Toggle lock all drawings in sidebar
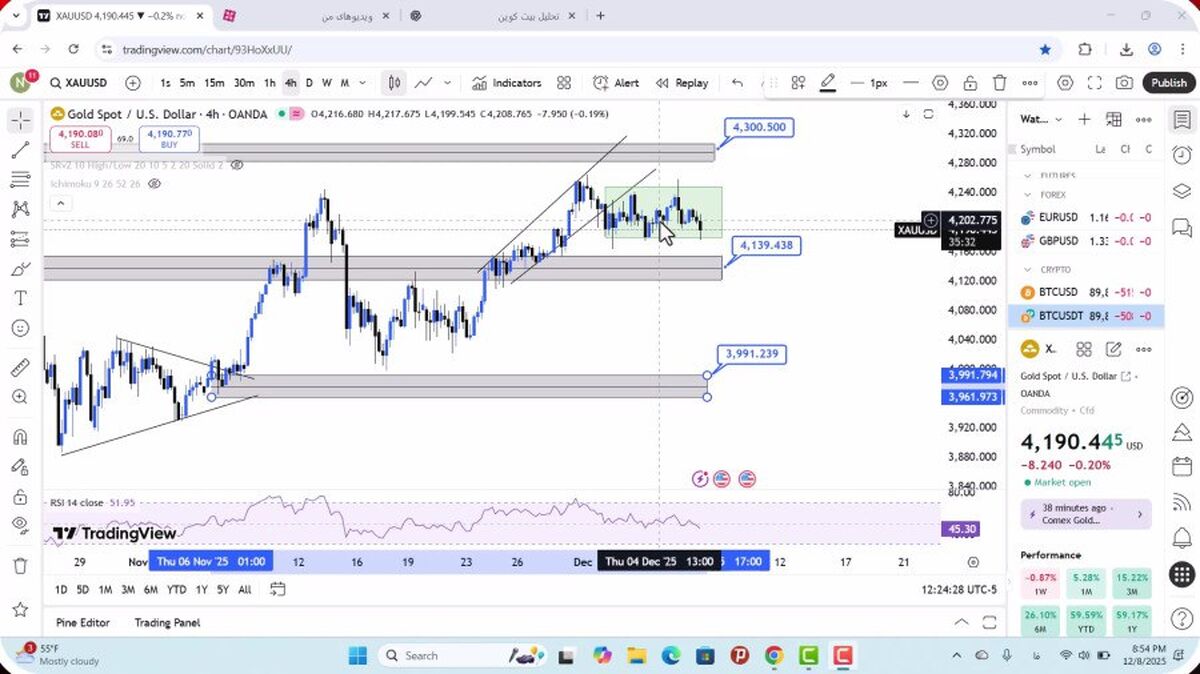 (x=20, y=496)
